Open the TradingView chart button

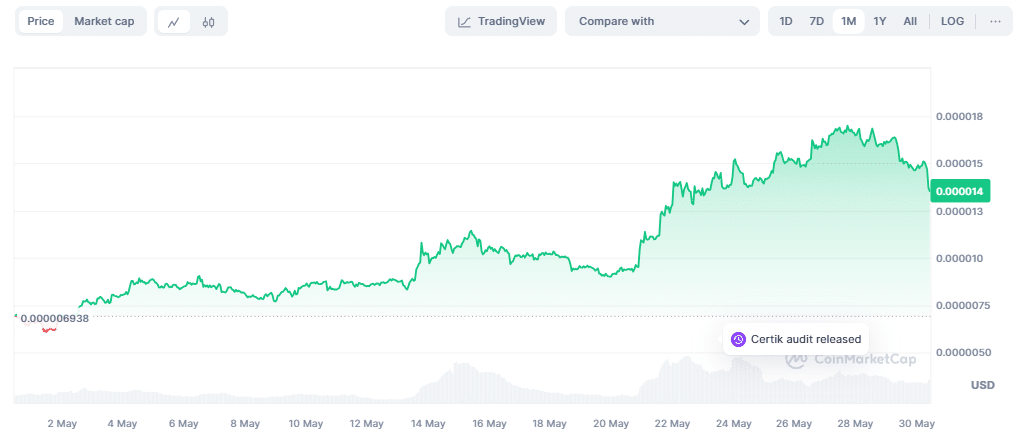(x=500, y=21)
